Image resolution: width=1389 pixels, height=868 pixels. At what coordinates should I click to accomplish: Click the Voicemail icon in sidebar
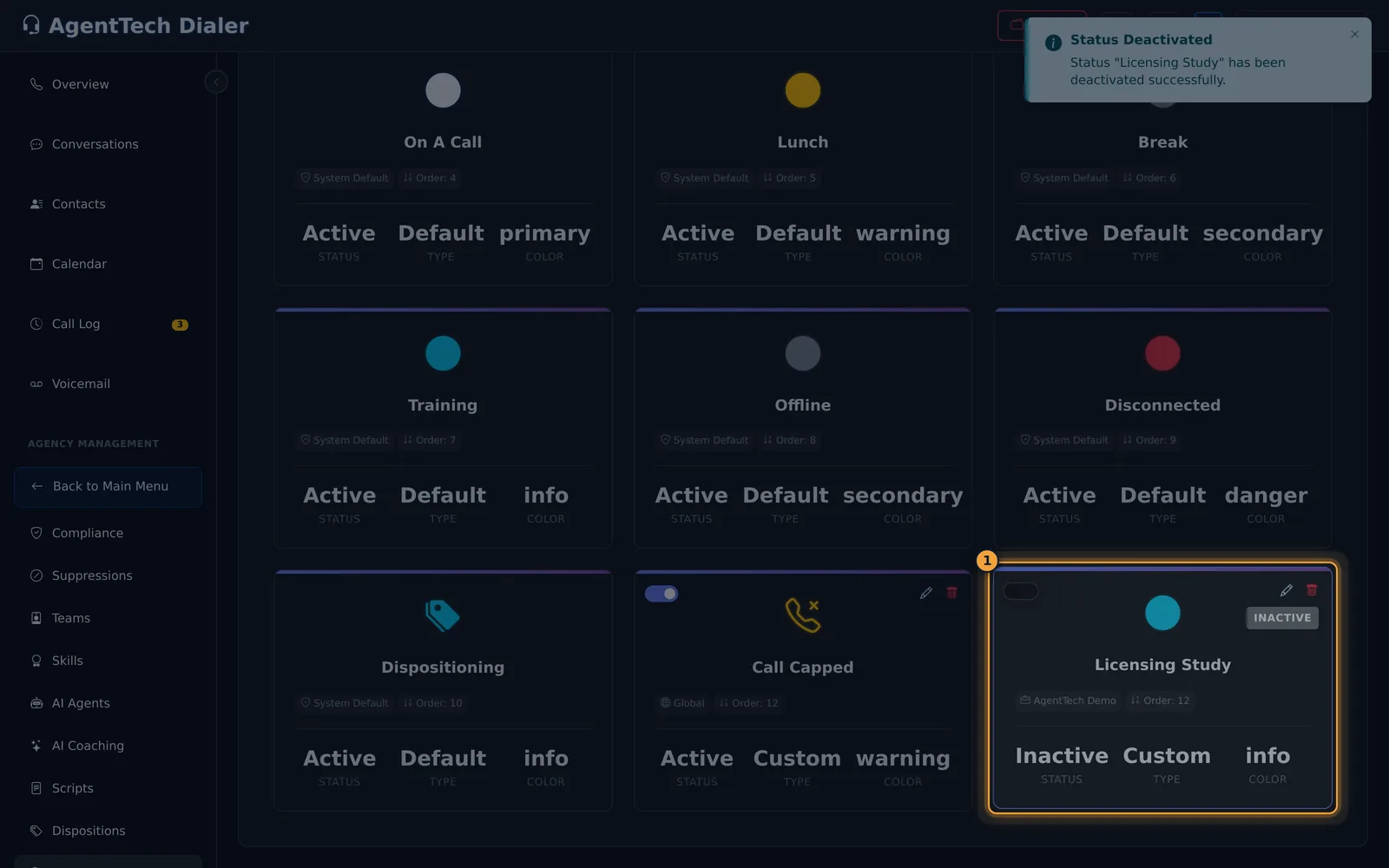36,384
